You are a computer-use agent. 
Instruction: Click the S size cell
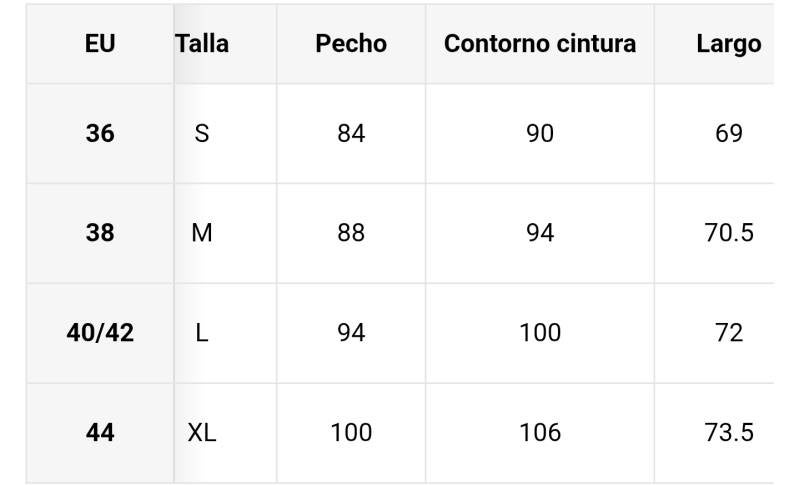[202, 133]
